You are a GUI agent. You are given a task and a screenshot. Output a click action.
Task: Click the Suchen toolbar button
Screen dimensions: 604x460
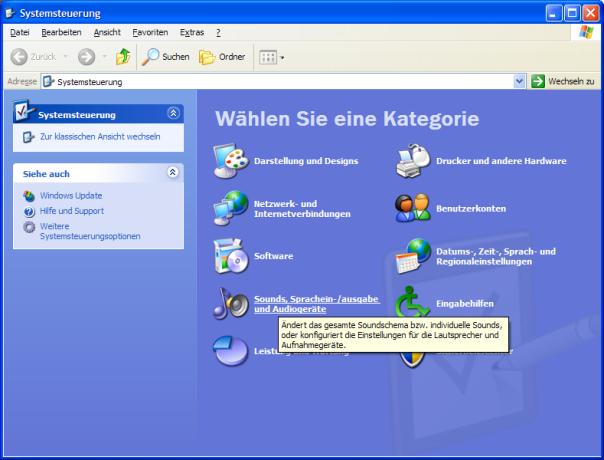tap(166, 57)
